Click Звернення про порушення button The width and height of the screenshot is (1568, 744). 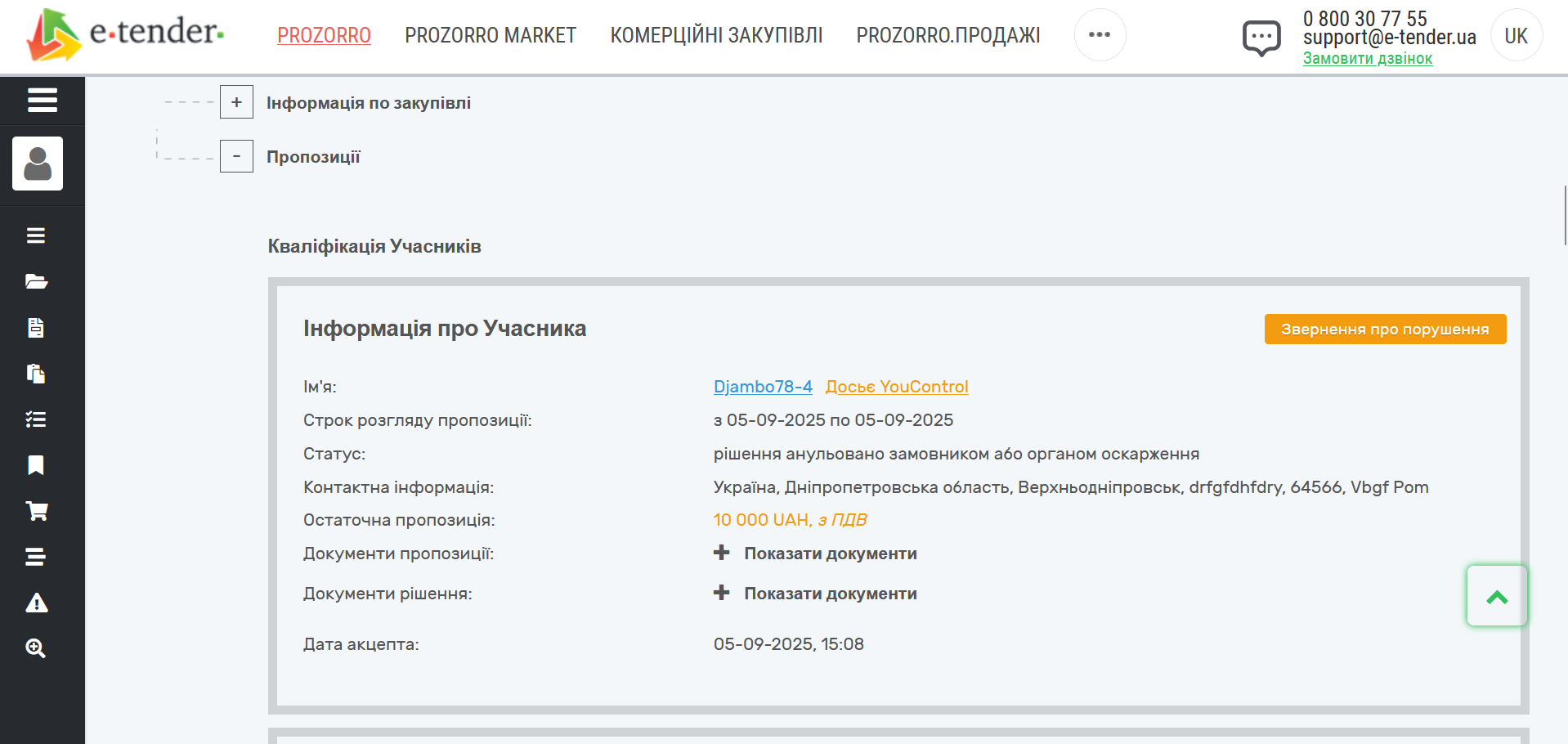tap(1384, 329)
